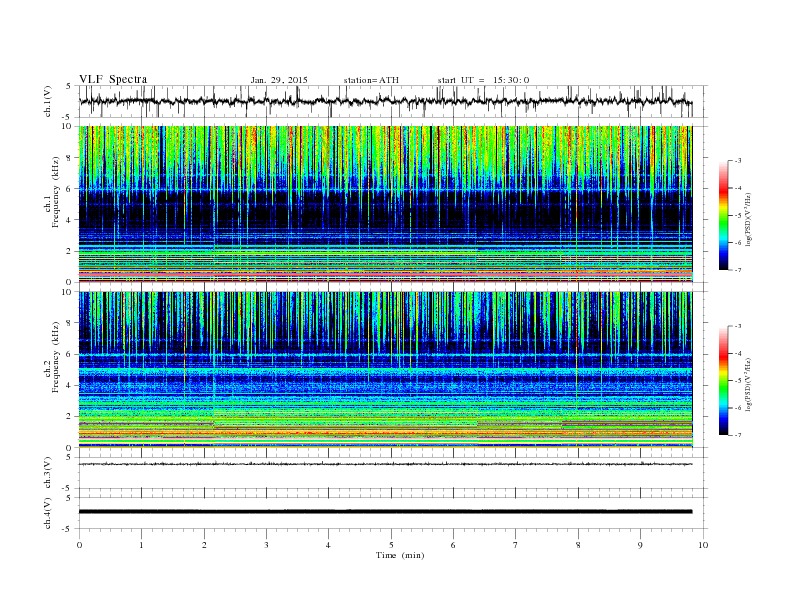This screenshot has height=612, width=792.
Task: Click the '4' kHz tick on ch.1 spectrogram
Action: coord(69,220)
